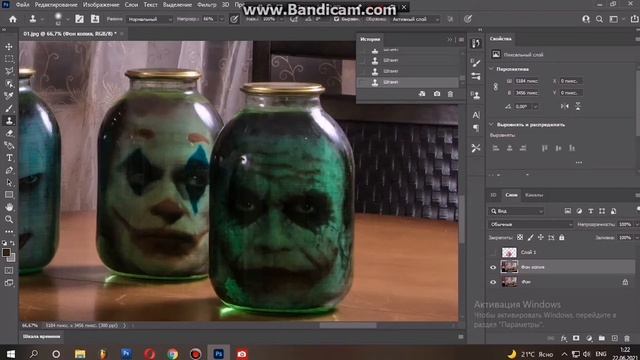Collapse the Перспектива section

[x=491, y=69]
